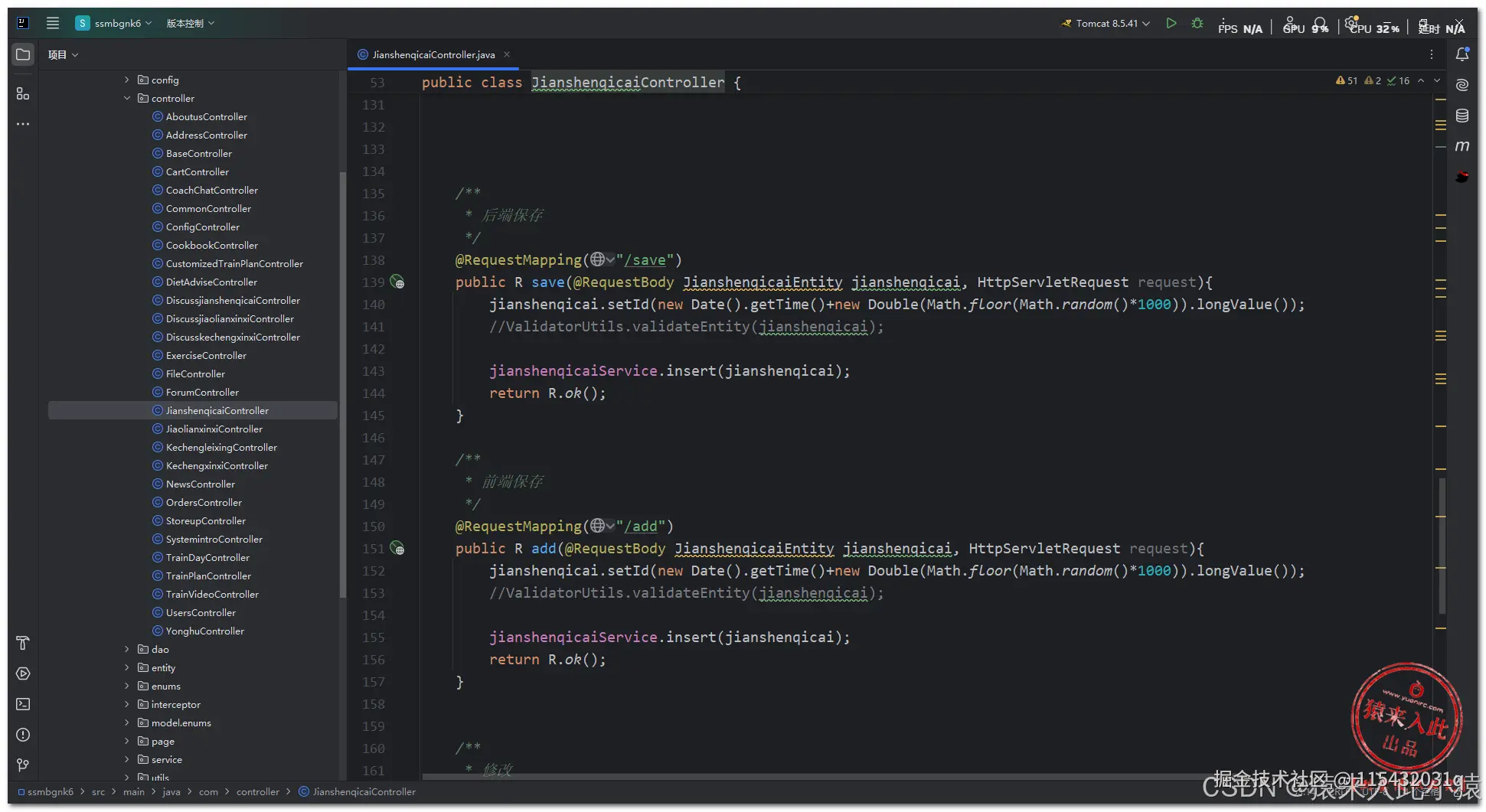The width and height of the screenshot is (1486, 812).
Task: Expand the entity folder
Action: tap(127, 667)
